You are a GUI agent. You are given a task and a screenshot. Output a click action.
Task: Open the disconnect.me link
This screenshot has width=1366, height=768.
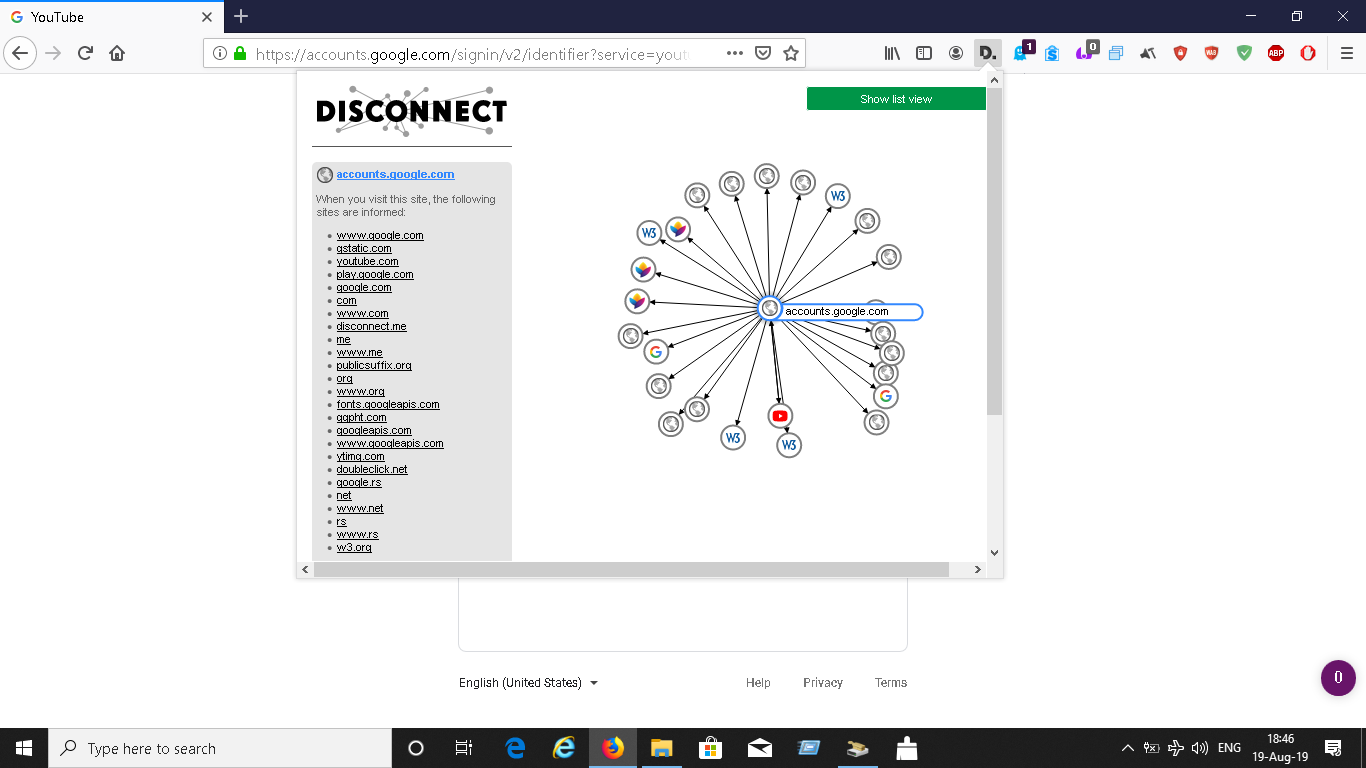(x=371, y=326)
